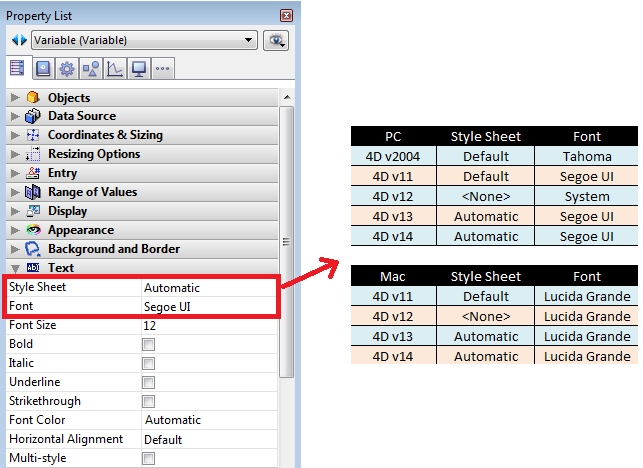Toggle the Italic checkbox
This screenshot has width=643, height=468.
click(x=148, y=363)
